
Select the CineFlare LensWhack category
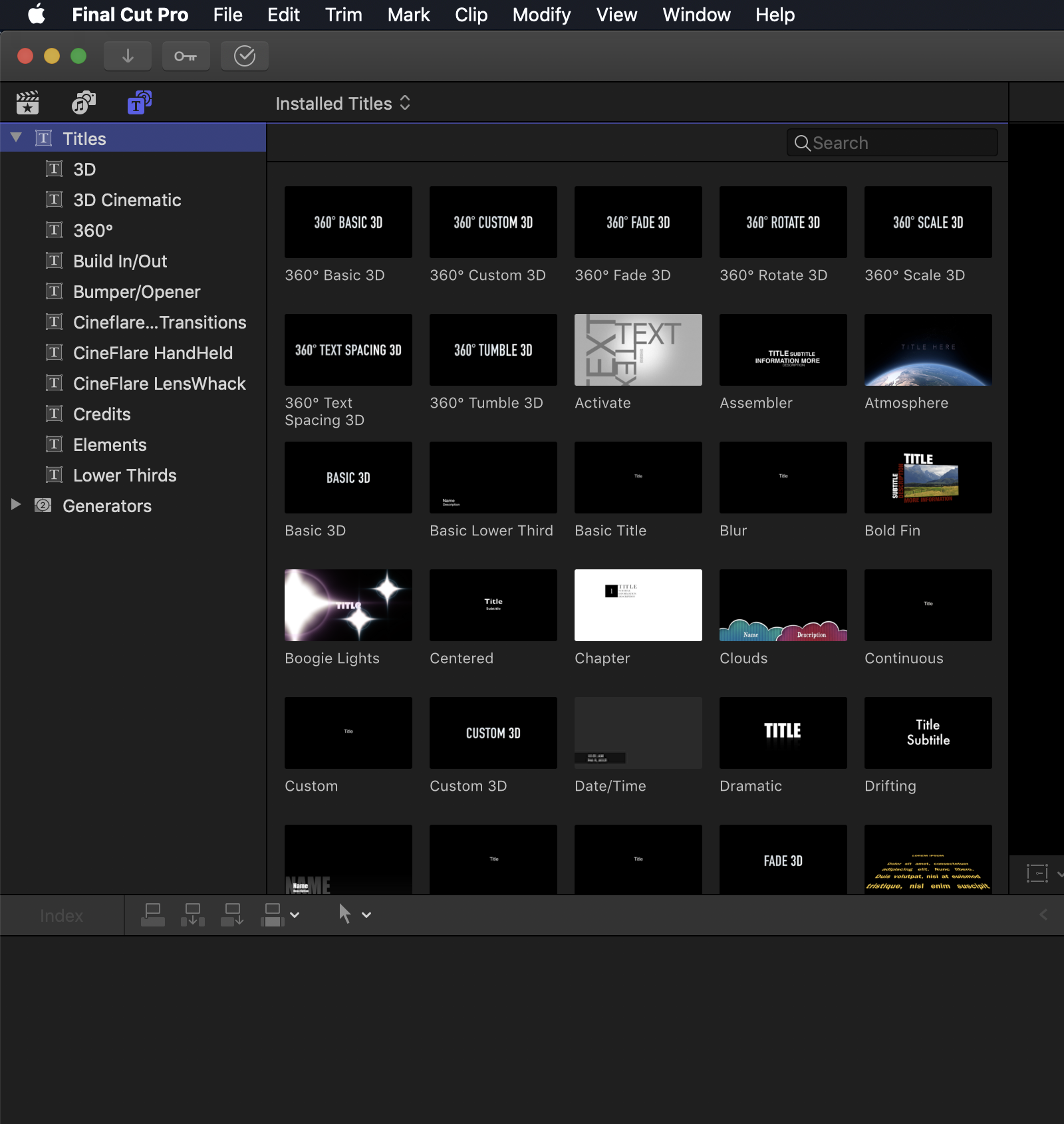133,383
